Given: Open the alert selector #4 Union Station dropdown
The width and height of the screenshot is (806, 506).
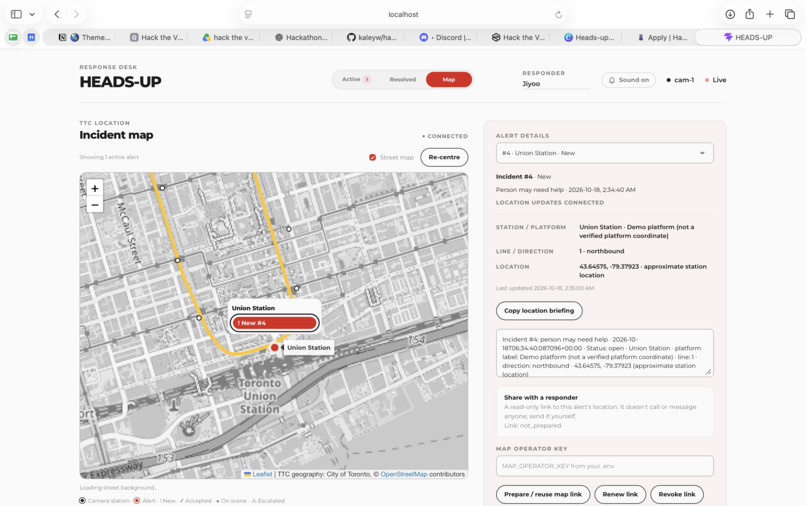Looking at the screenshot, I should [x=604, y=153].
